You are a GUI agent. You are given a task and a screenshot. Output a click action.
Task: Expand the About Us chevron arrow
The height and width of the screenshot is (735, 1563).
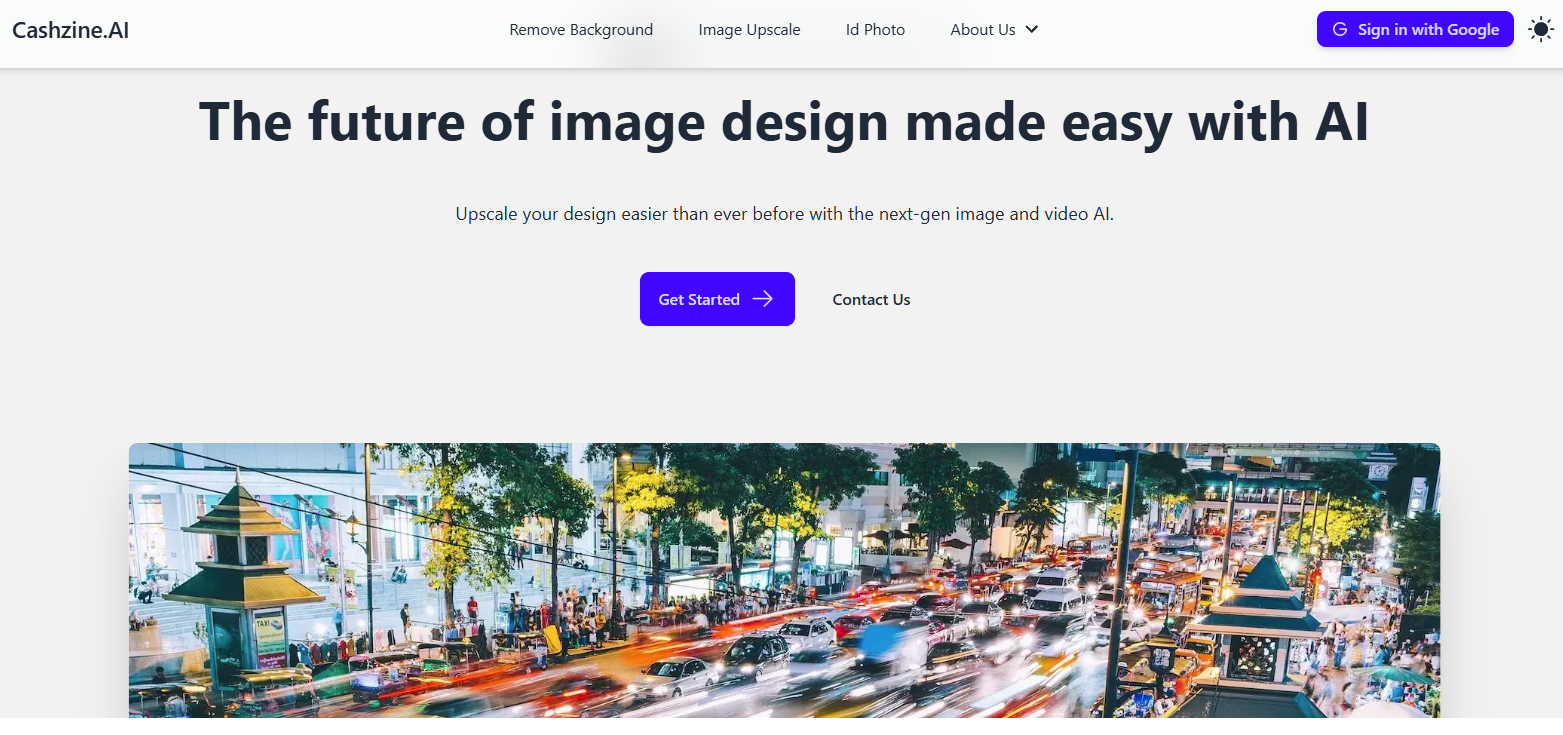pos(1032,30)
